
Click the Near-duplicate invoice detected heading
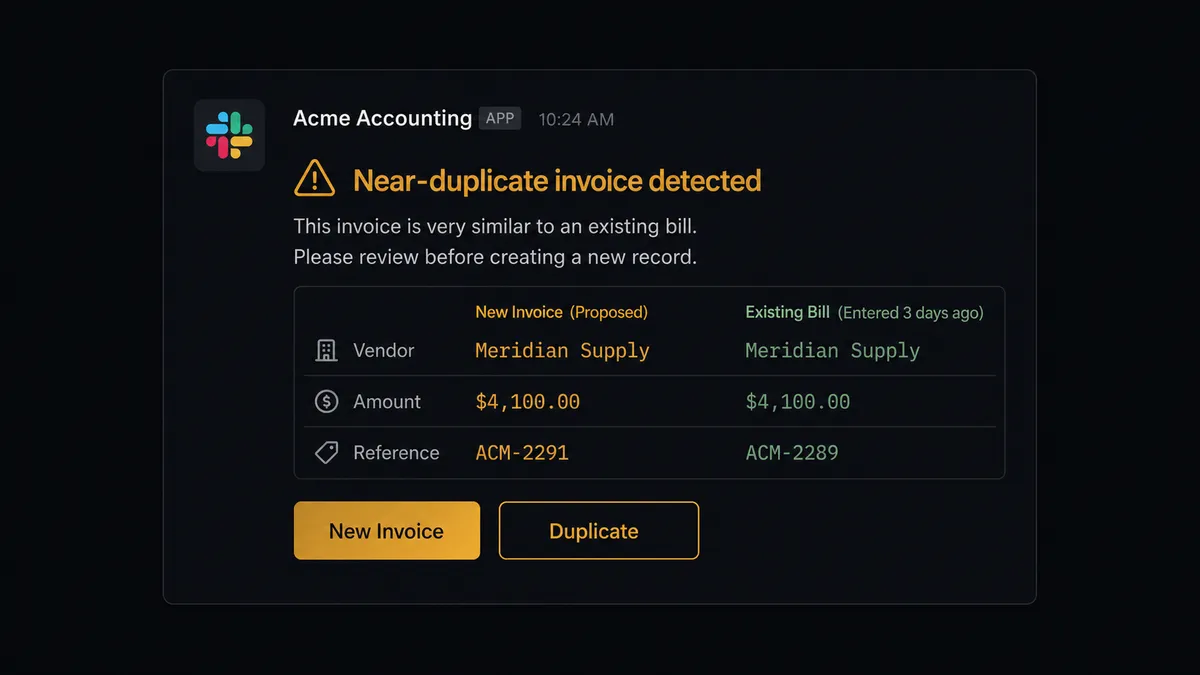pos(556,181)
